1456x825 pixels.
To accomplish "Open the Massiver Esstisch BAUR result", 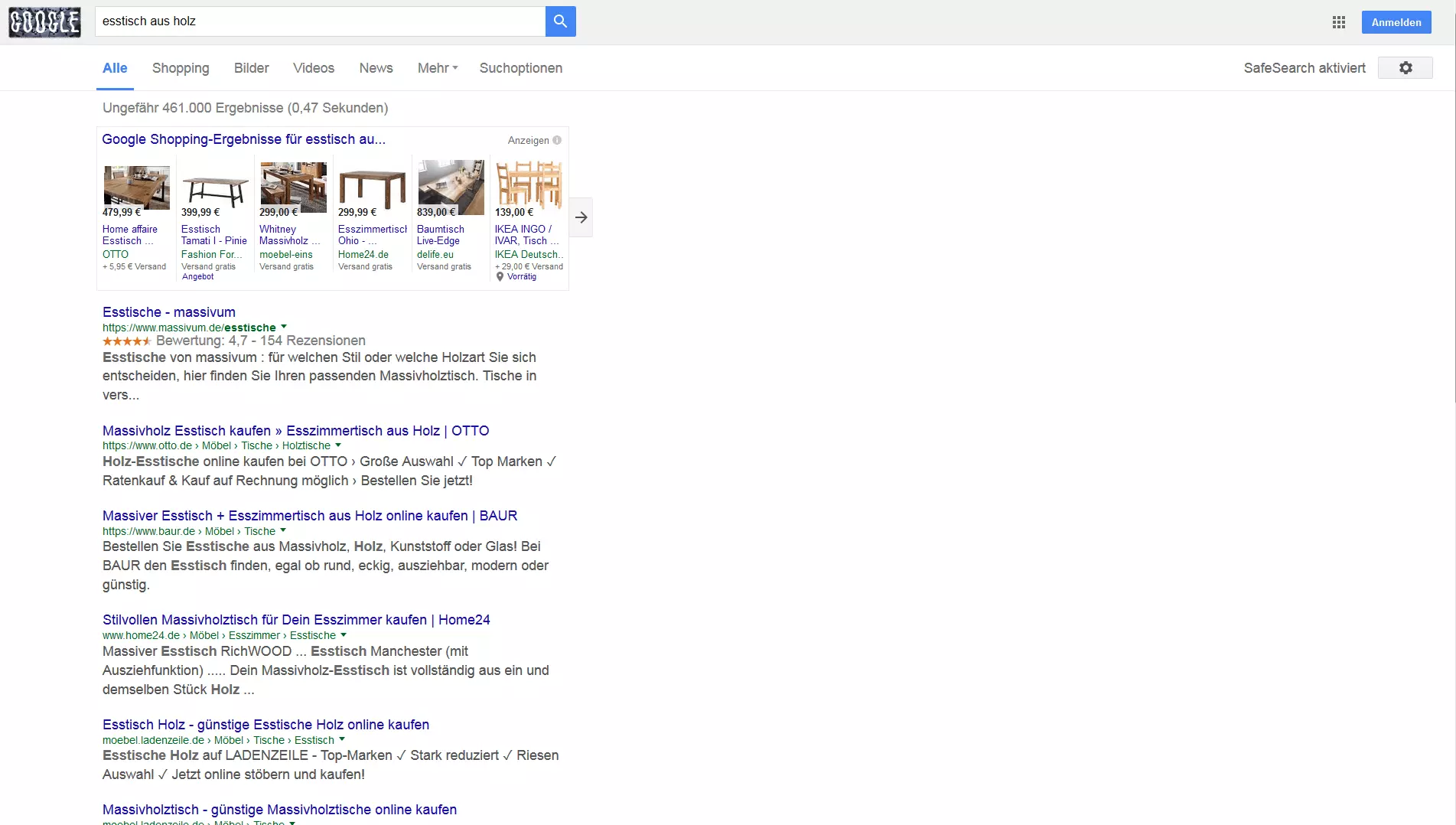I will click(x=310, y=516).
